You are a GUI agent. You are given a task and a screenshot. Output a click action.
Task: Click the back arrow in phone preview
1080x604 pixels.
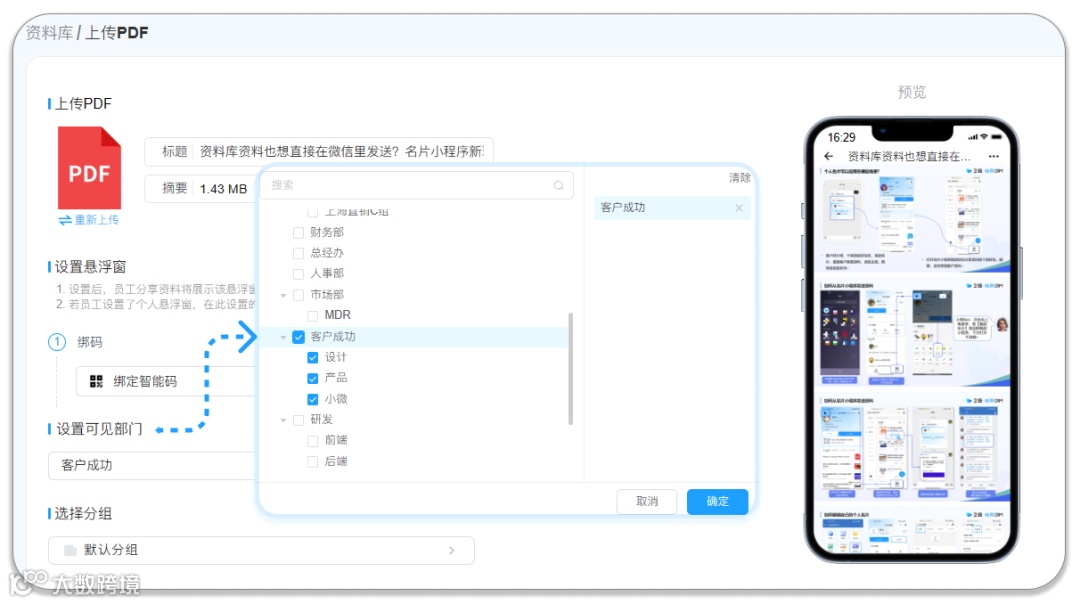coord(829,156)
